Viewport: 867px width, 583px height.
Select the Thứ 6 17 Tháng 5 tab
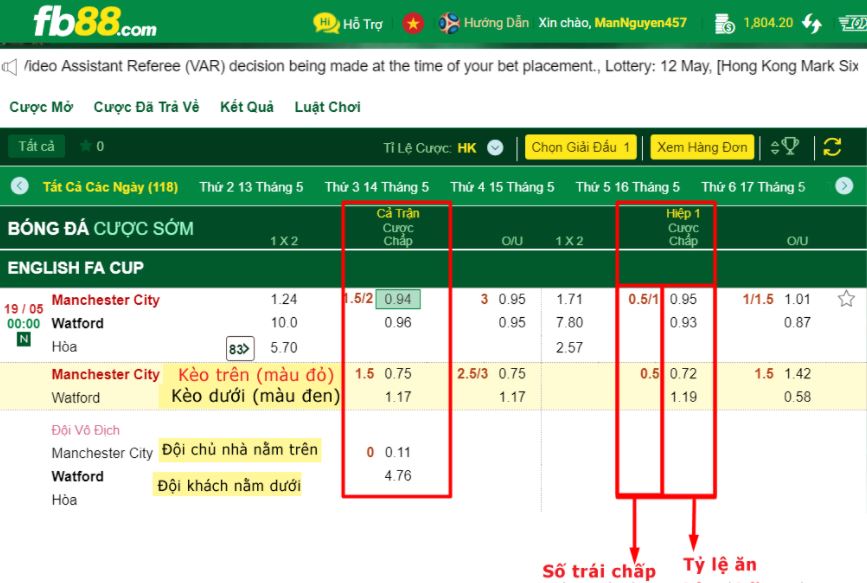(754, 187)
